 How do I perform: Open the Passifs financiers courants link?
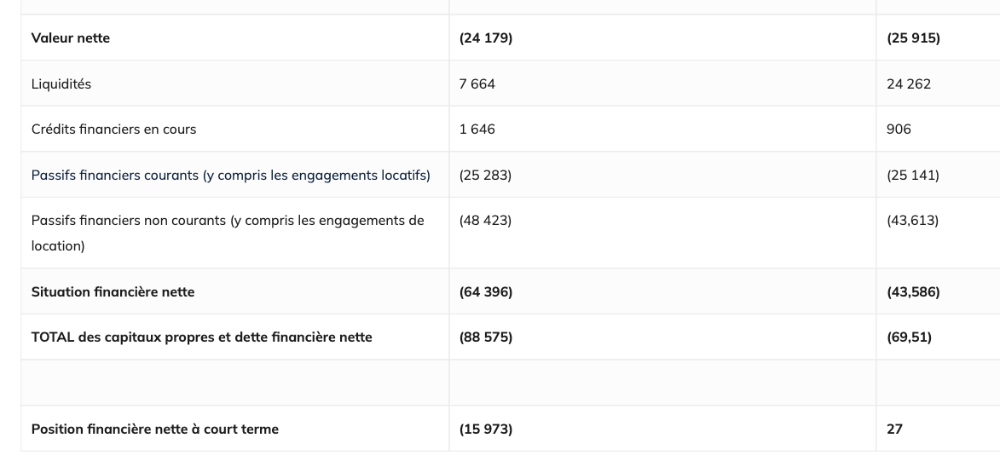click(231, 176)
